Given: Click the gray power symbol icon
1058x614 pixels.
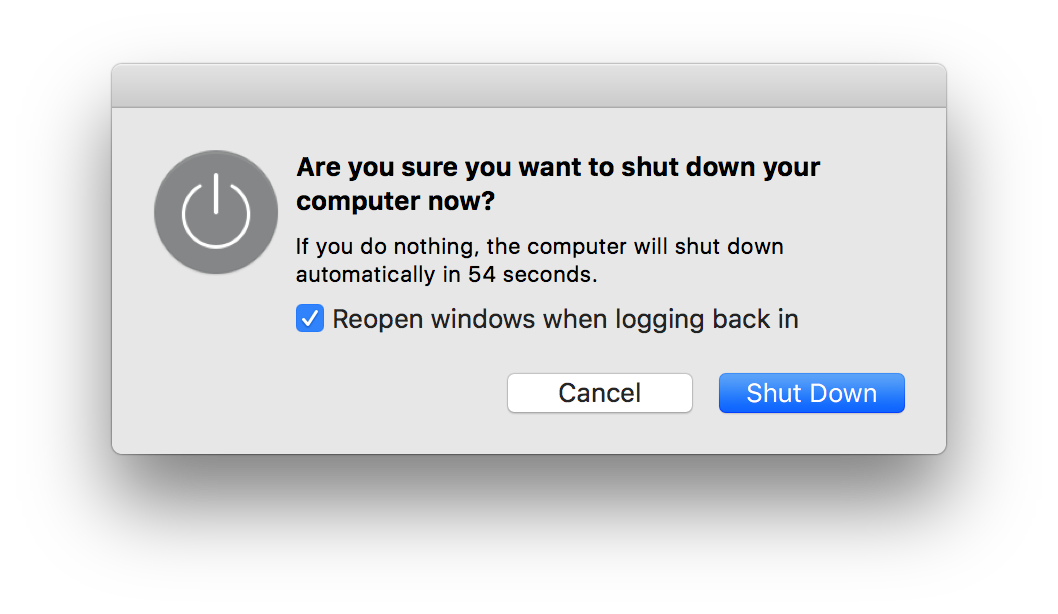Looking at the screenshot, I should coord(216,212).
